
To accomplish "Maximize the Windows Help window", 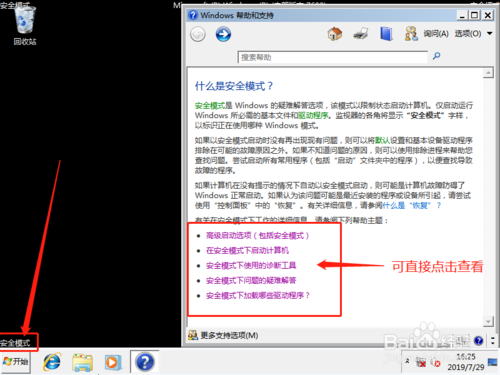I will coord(474,15).
